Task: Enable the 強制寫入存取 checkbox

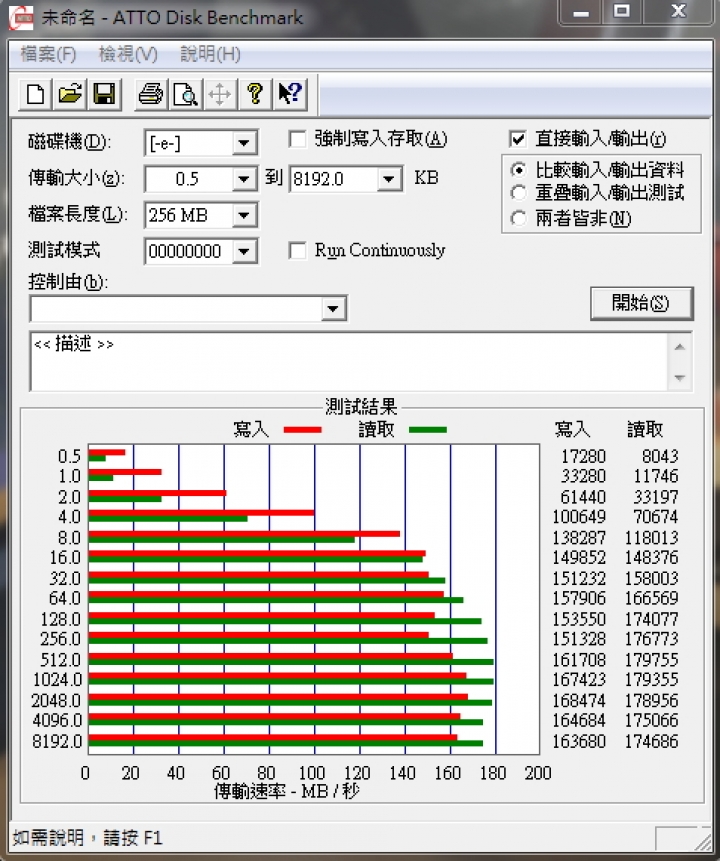Action: (297, 139)
